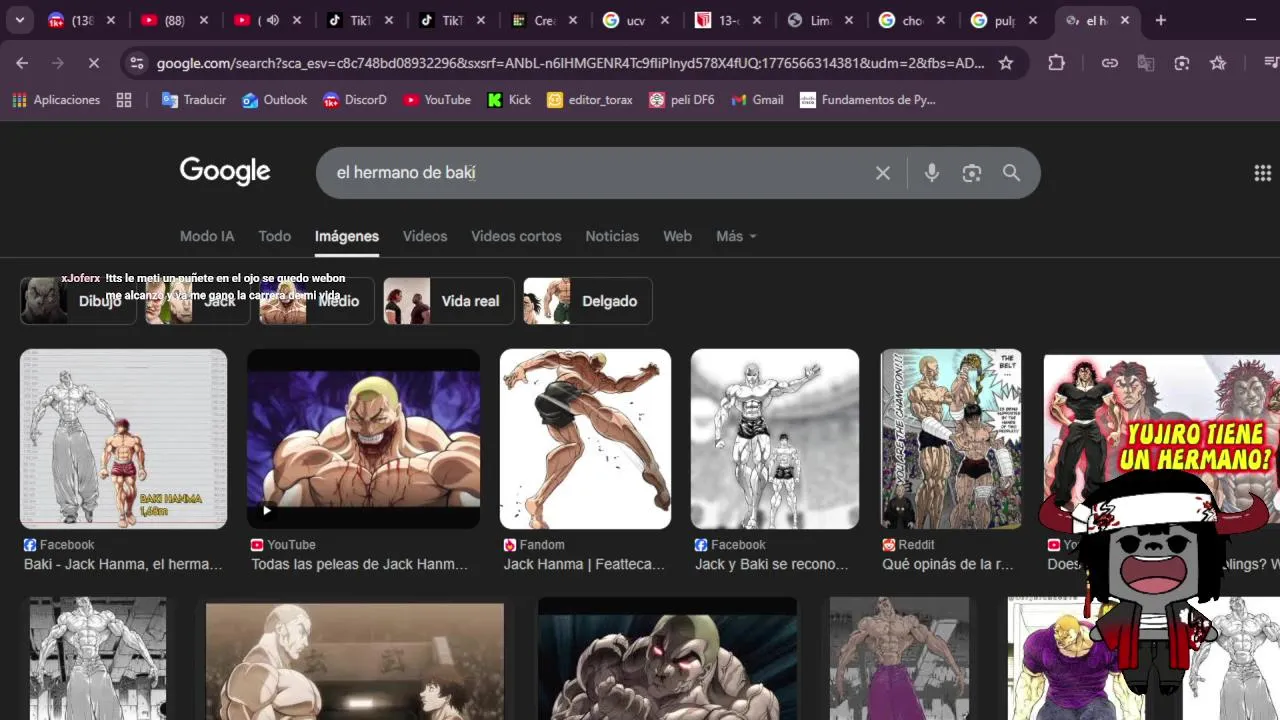Open Baki height comparison Facebook image
The height and width of the screenshot is (720, 1280).
point(123,438)
